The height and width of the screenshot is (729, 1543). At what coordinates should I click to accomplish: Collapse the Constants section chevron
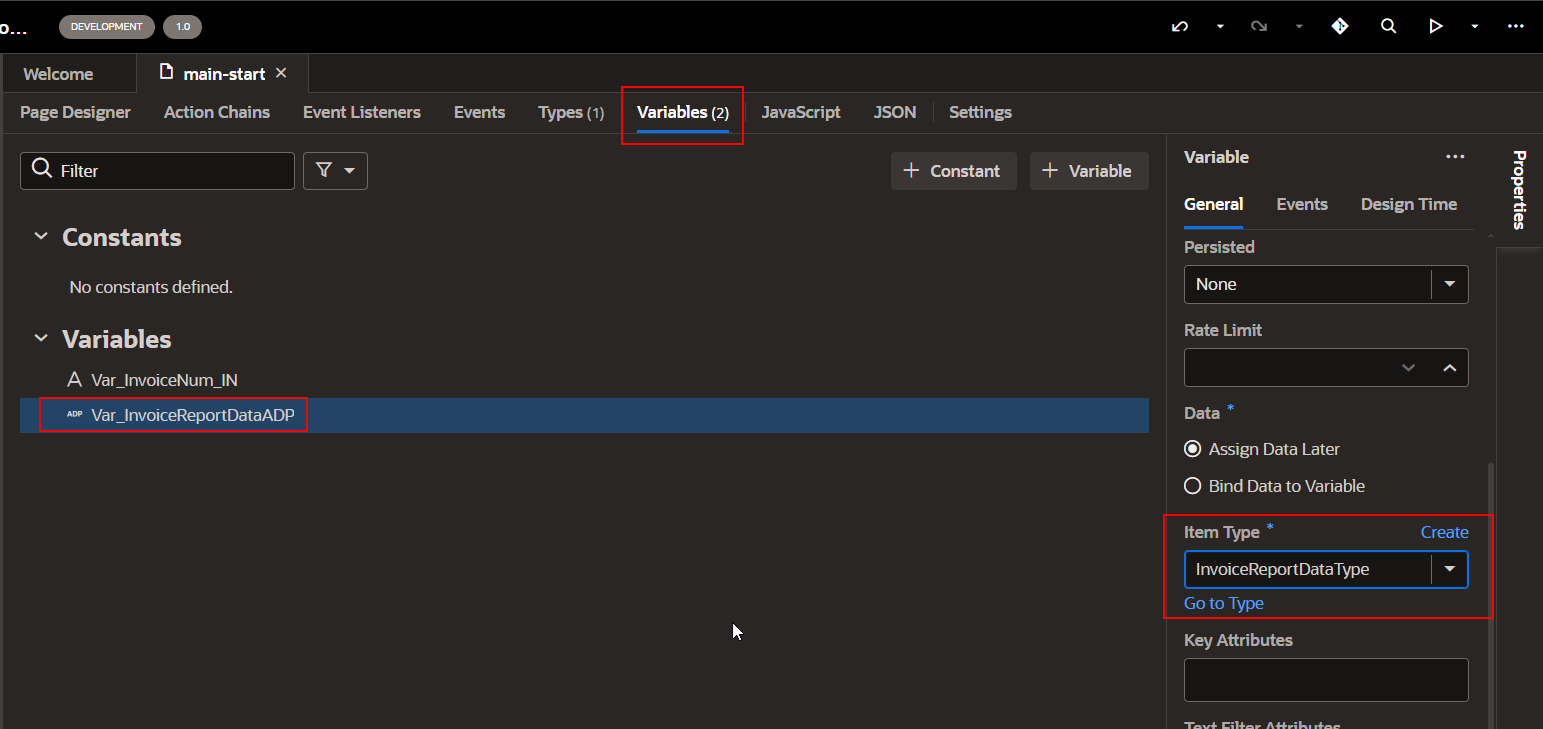41,237
